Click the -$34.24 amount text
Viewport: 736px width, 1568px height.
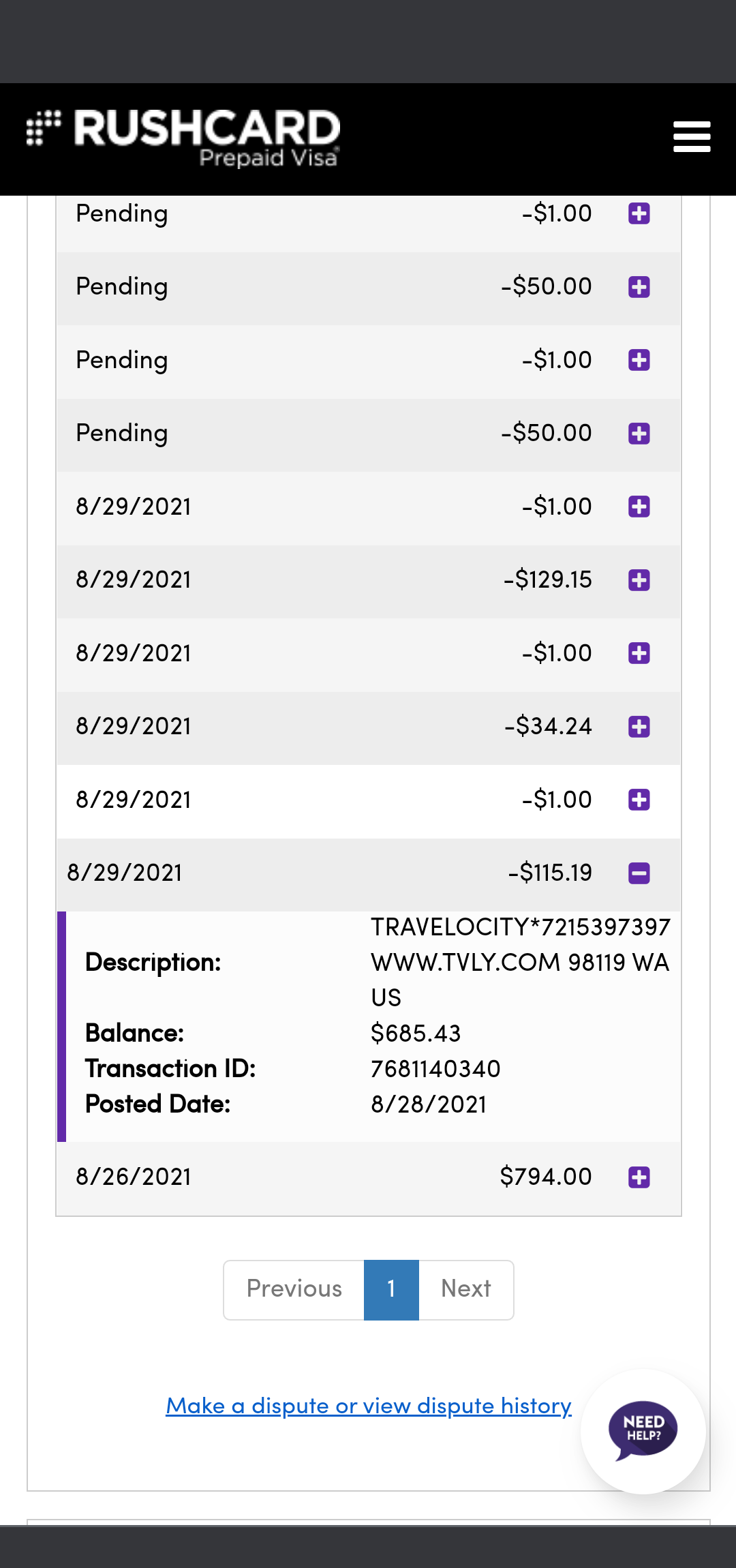coord(548,727)
